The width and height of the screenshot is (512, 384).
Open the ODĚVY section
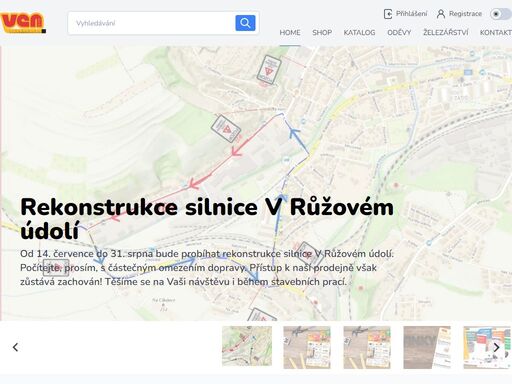click(399, 33)
